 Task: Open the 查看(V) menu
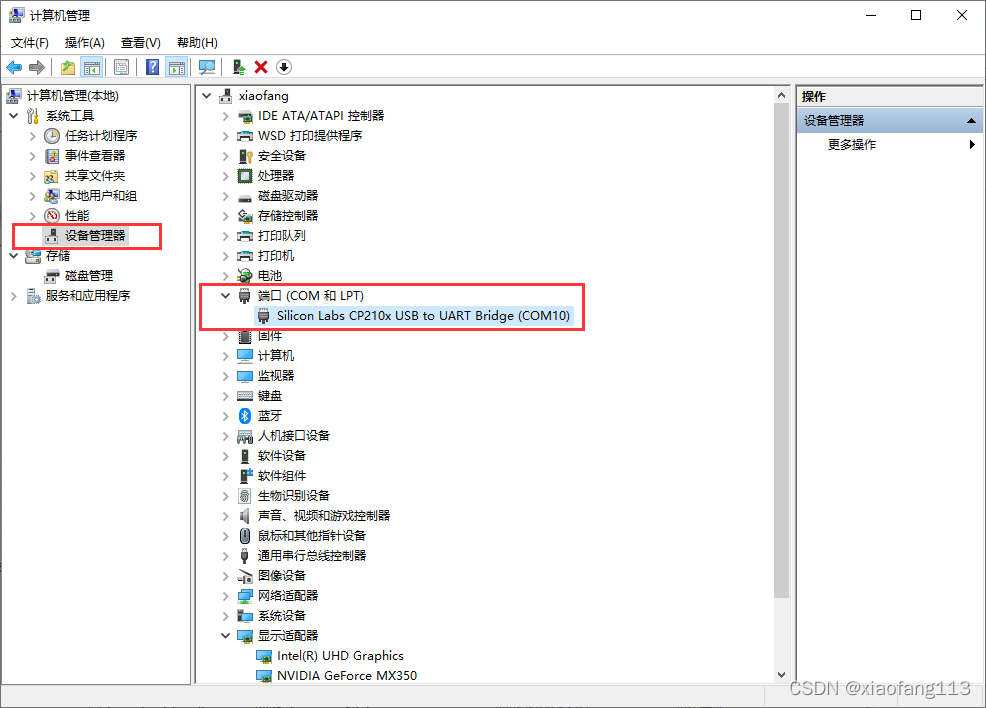[141, 43]
